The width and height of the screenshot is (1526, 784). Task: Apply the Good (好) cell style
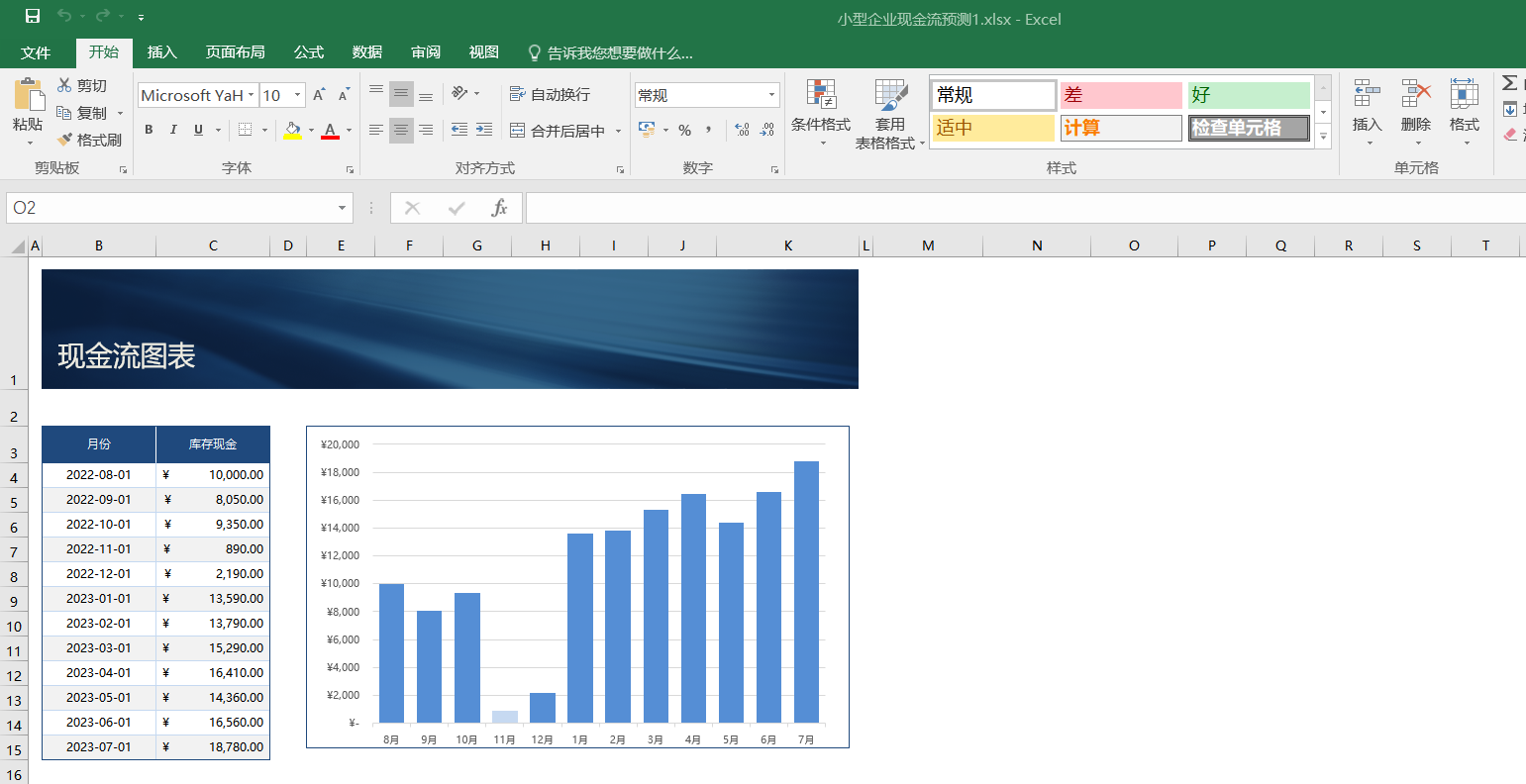1249,95
